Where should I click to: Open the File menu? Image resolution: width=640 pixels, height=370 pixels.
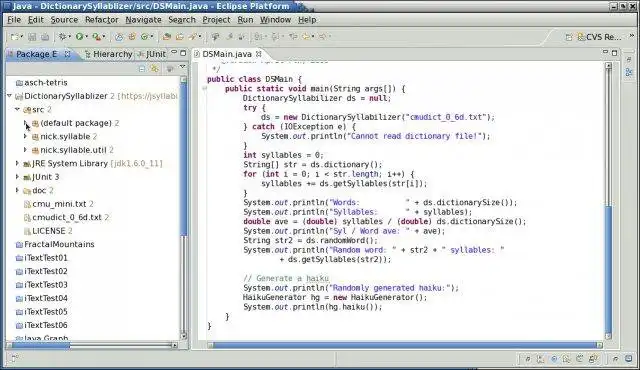14,20
